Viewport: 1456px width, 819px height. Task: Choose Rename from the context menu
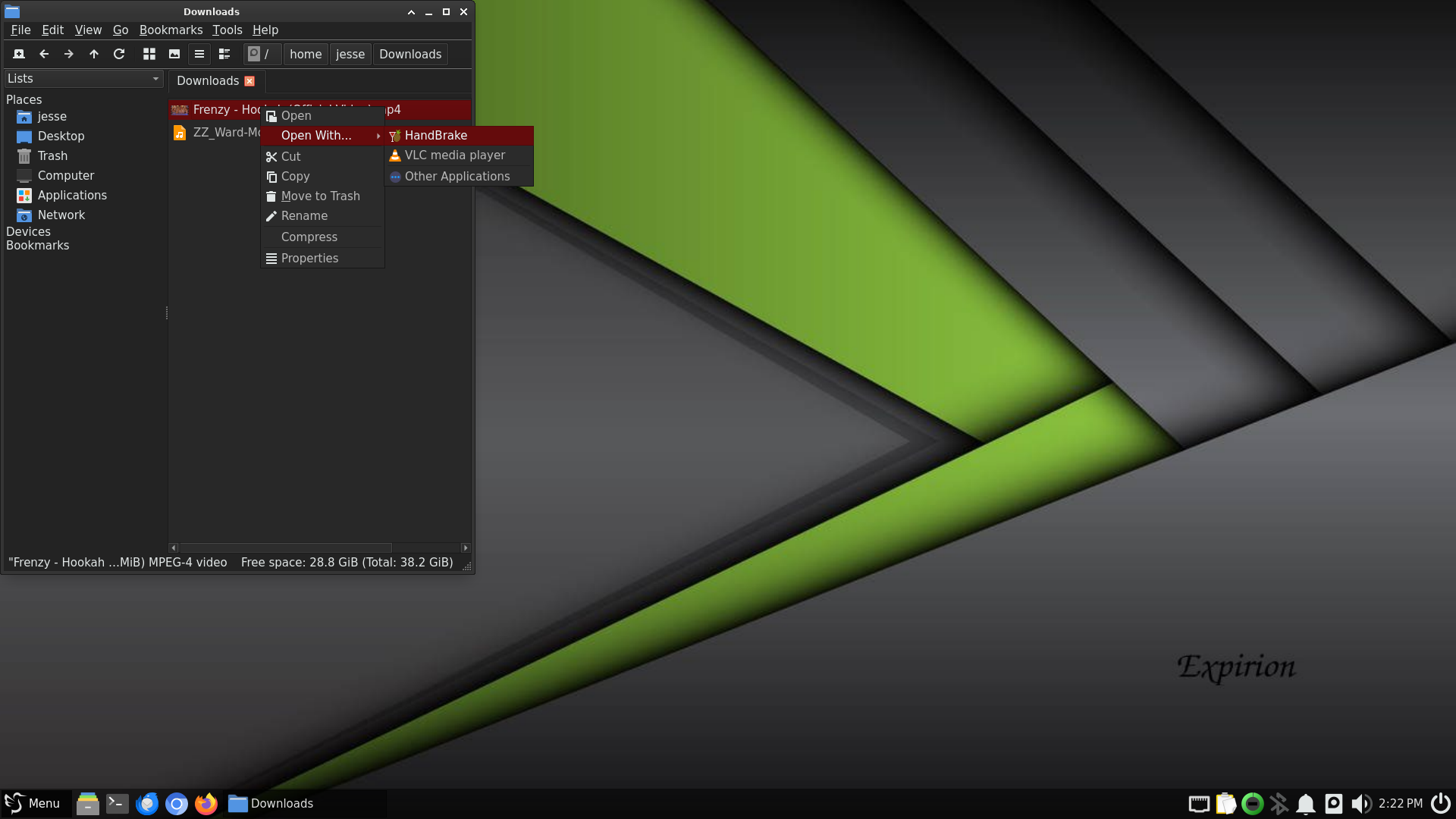point(322,215)
